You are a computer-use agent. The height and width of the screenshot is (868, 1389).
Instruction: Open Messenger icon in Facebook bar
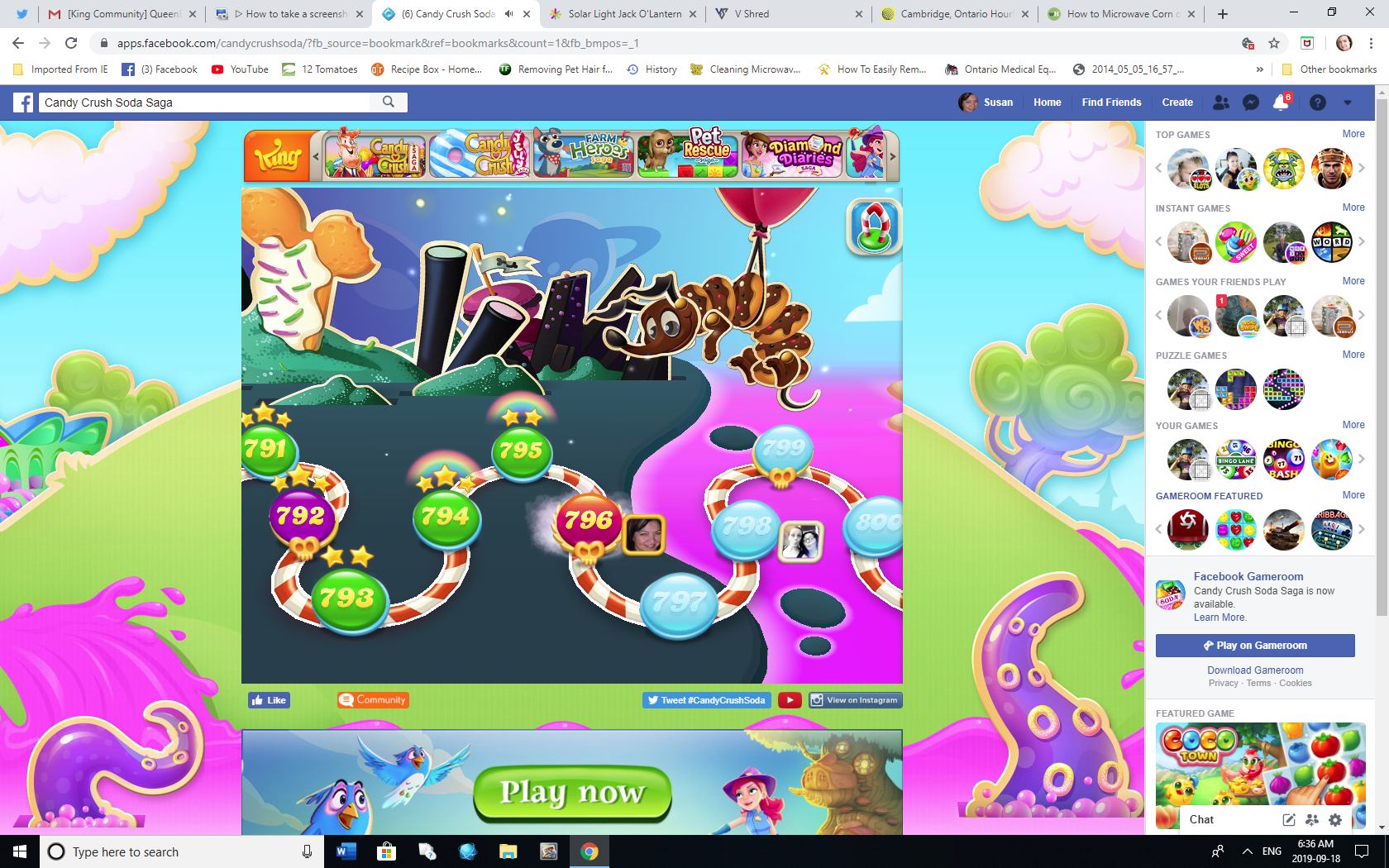(1251, 103)
